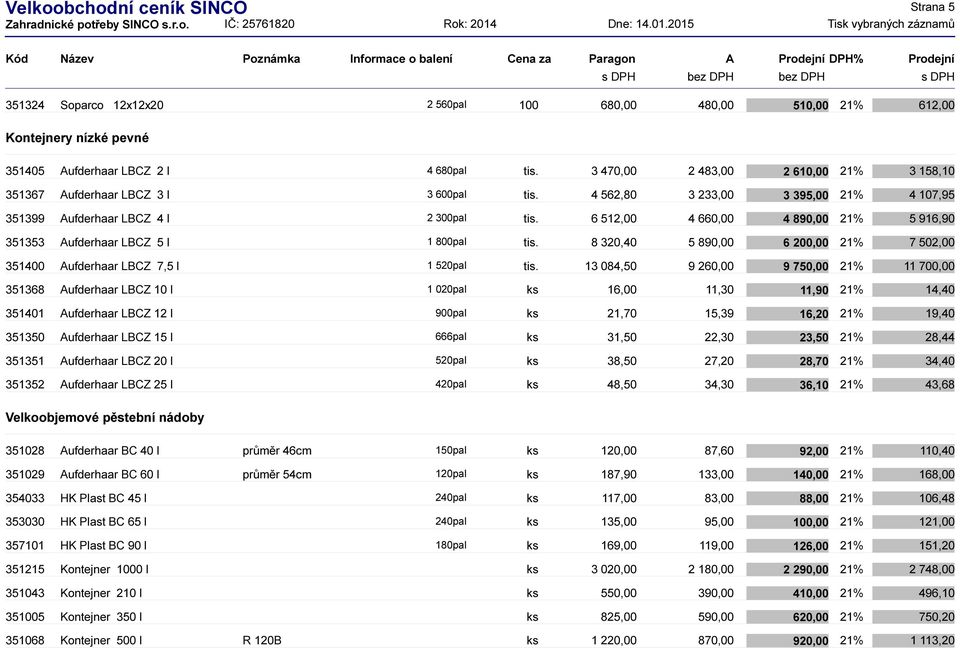The image size is (960, 648).
Task: Click Paragon price '13 084,50'
Action: point(610,266)
